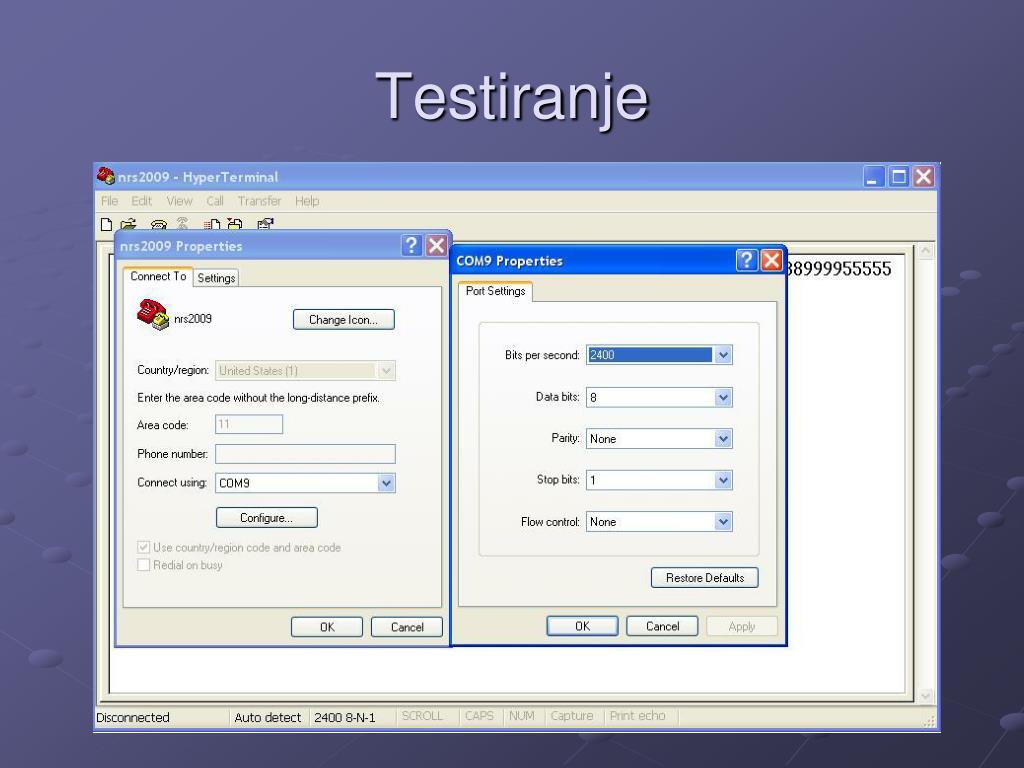The width and height of the screenshot is (1024, 768).
Task: Toggle Use country/region code and area code
Action: [x=143, y=547]
